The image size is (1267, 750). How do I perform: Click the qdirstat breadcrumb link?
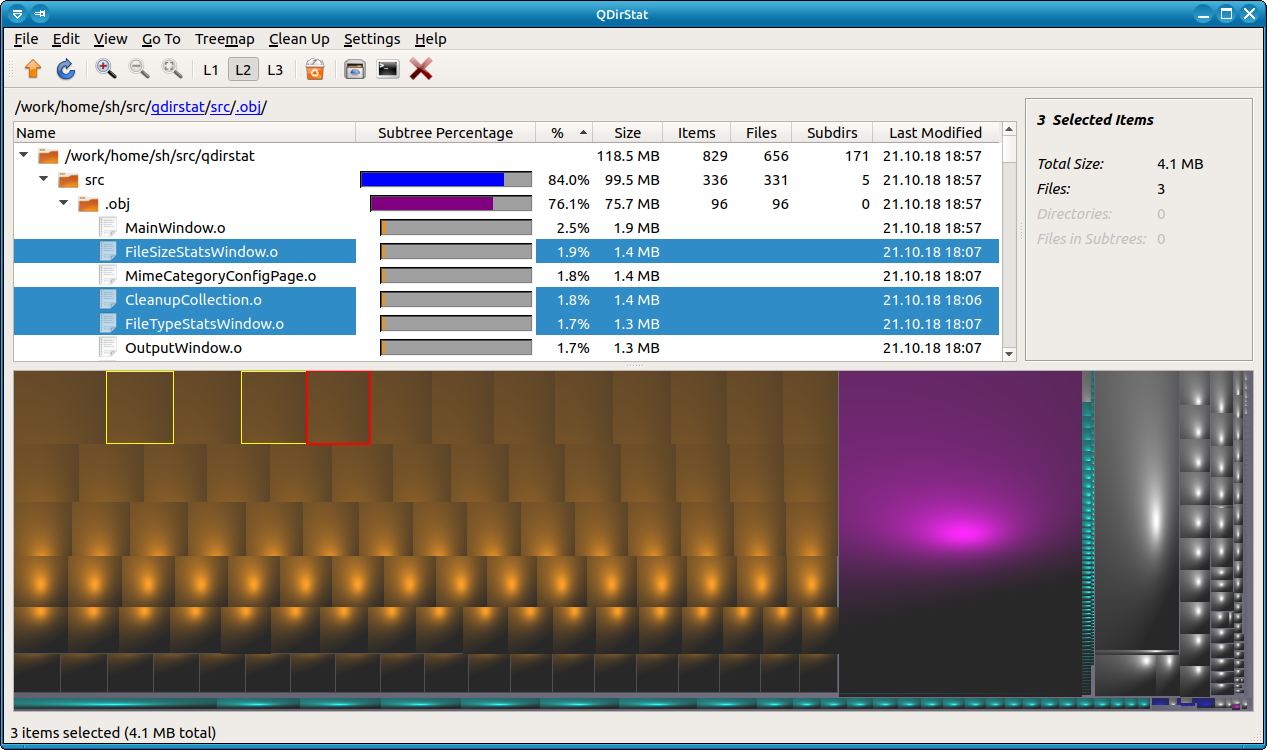(178, 107)
